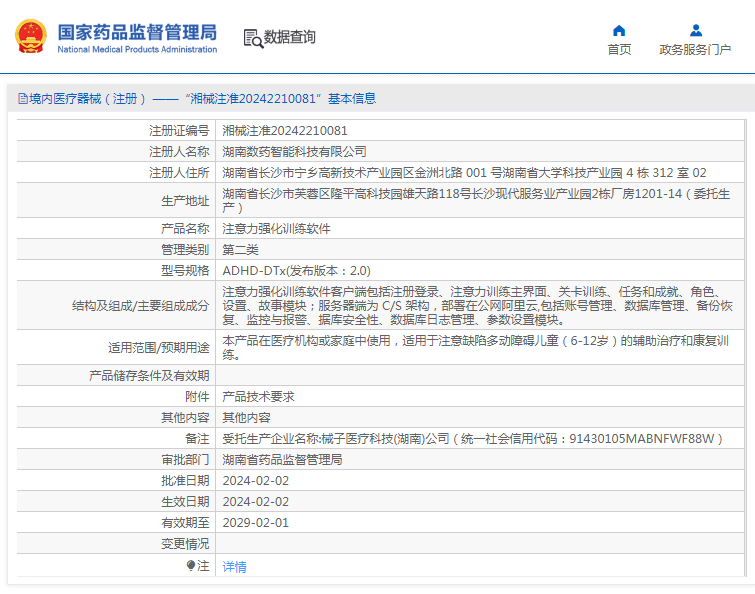The image size is (755, 594).
Task: Click the National Medical Products Administration subtitle
Action: point(137,49)
